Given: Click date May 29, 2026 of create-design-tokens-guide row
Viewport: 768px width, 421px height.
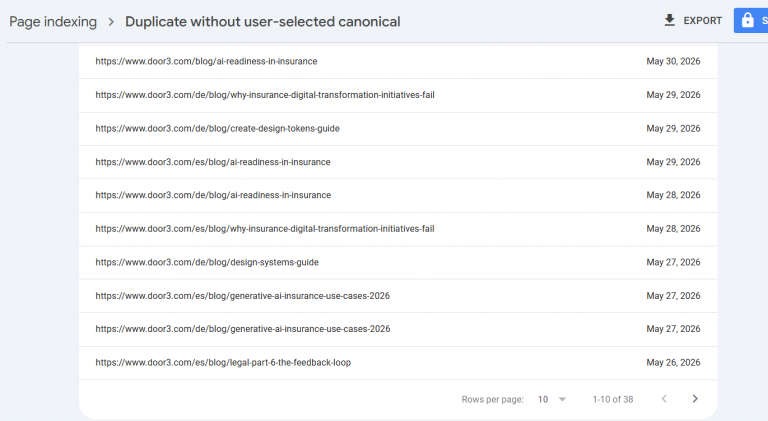Looking at the screenshot, I should 673,128.
